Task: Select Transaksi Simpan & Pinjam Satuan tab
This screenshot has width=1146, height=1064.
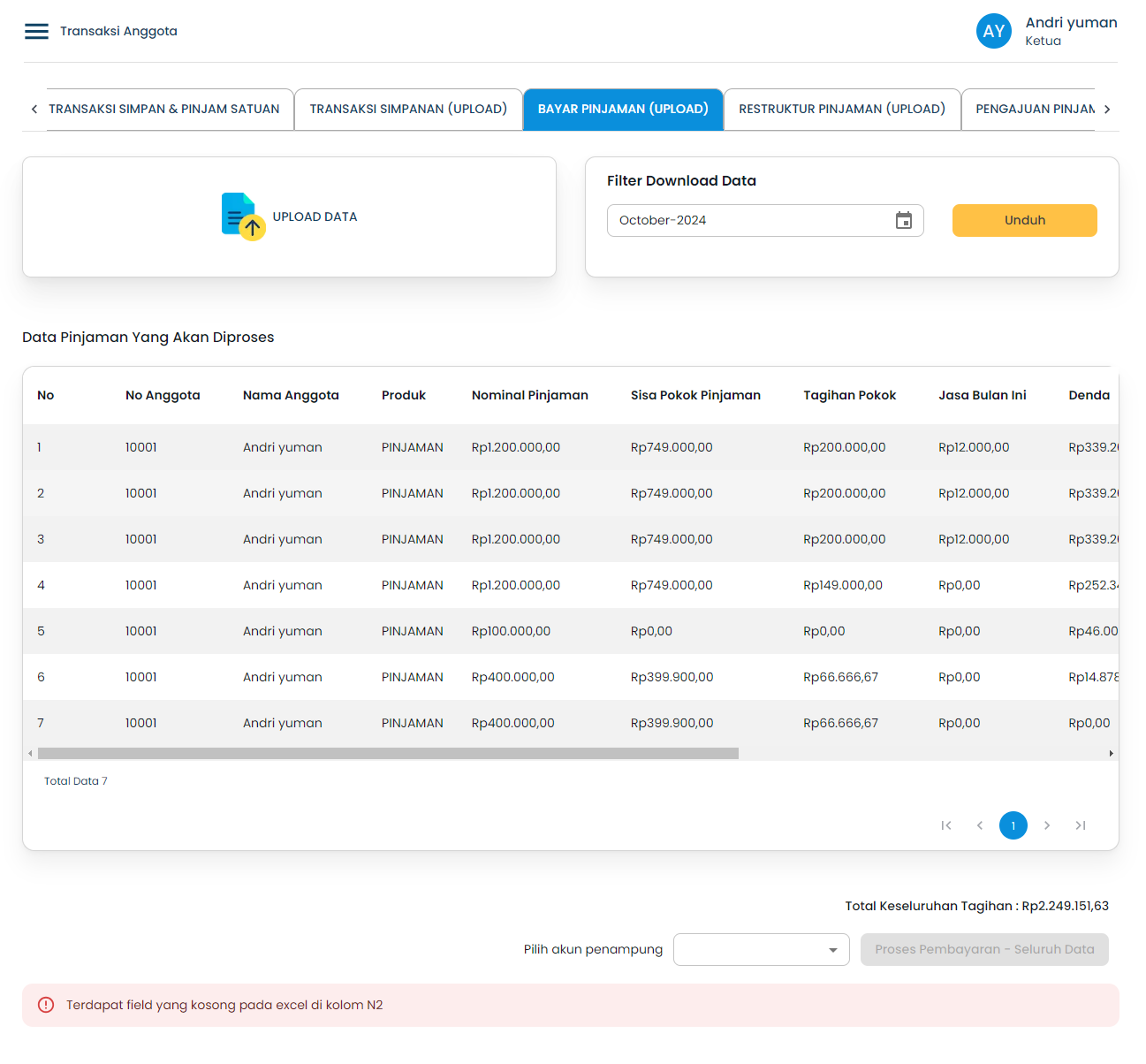Action: [164, 110]
